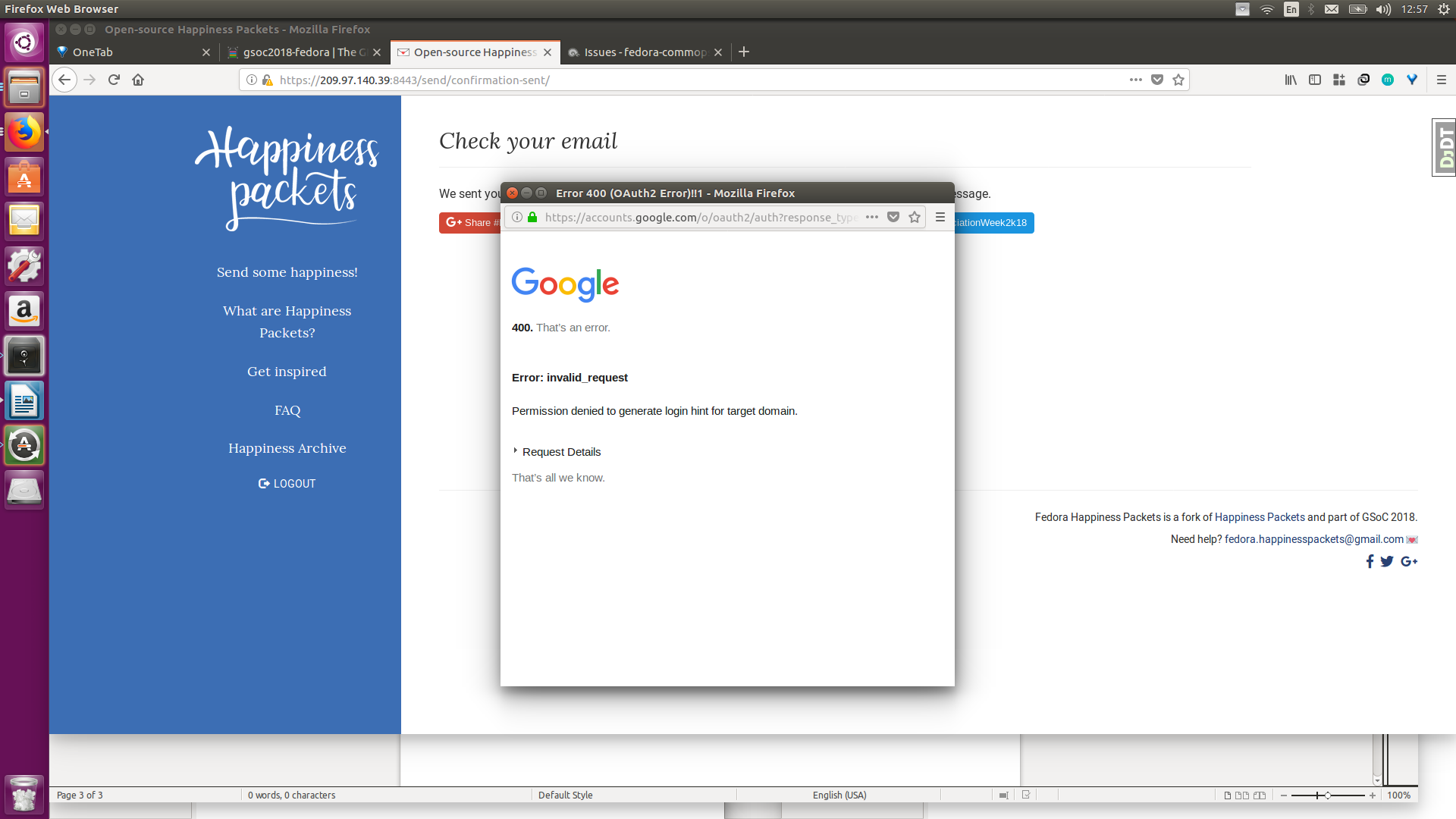Click the fedora.happinesspackets@gmail.com email link
This screenshot has height=819, width=1456.
pos(1314,539)
